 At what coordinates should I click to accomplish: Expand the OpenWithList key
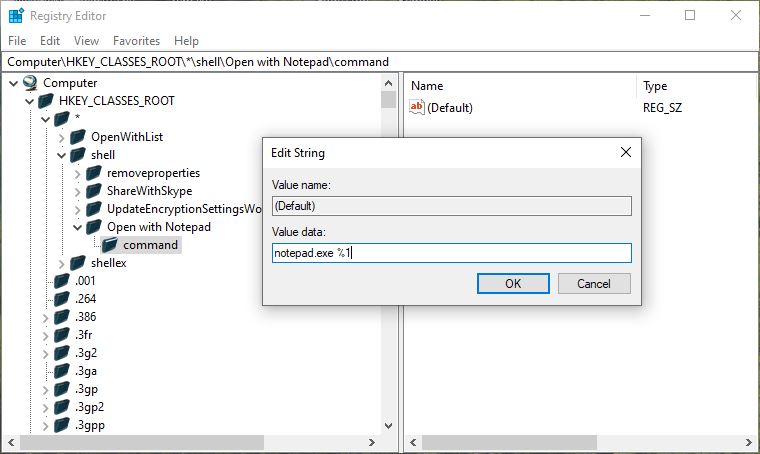[62, 137]
